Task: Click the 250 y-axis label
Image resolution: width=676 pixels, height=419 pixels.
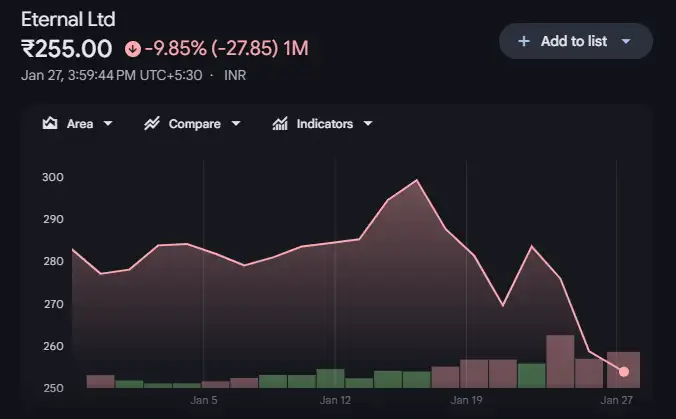Action: (x=53, y=388)
